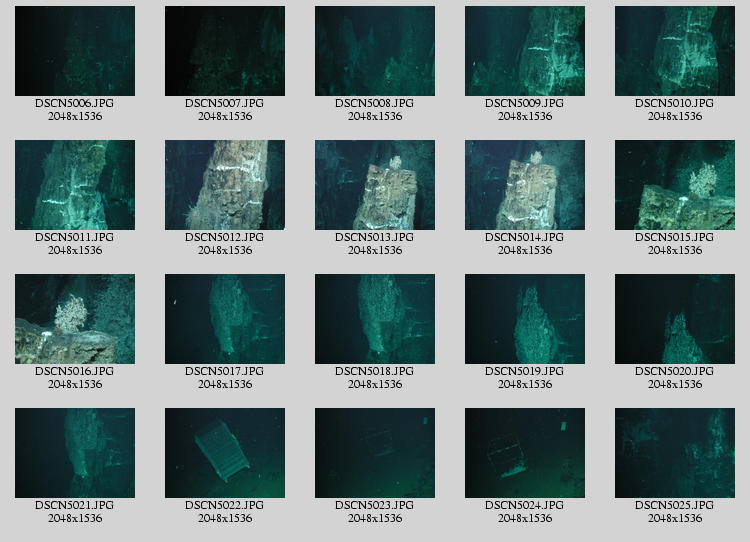Viewport: 750px width, 542px height.
Task: View thumbnail DSCN5018.JPG
Action: (x=375, y=319)
